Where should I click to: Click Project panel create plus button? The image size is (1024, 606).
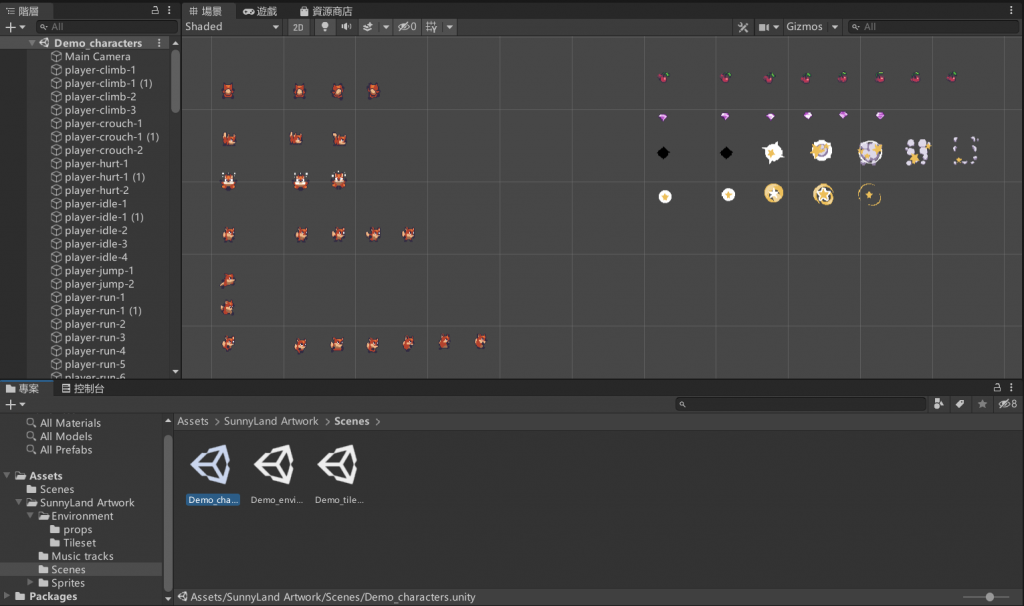click(x=10, y=405)
